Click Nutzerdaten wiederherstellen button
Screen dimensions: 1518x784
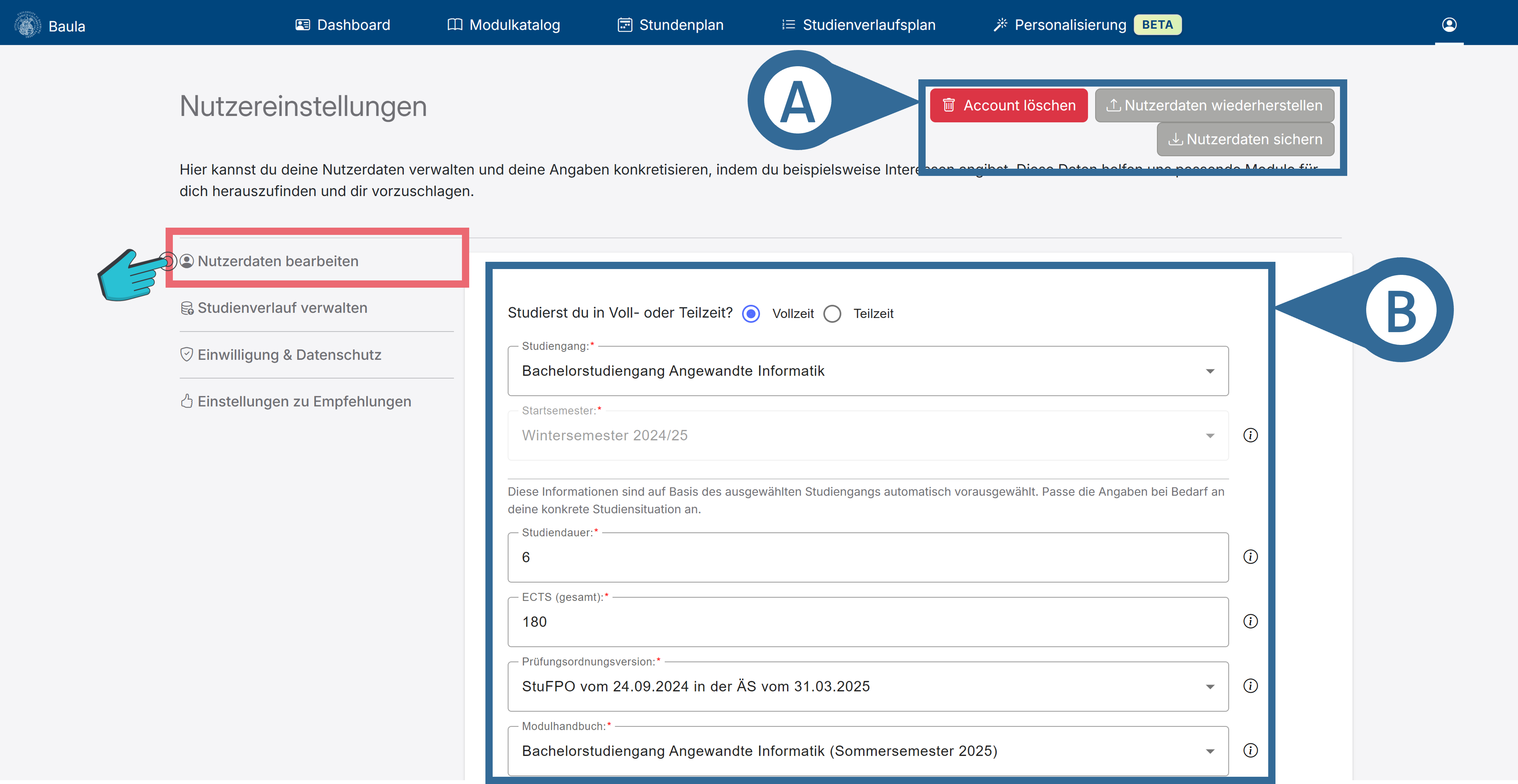tap(1214, 106)
